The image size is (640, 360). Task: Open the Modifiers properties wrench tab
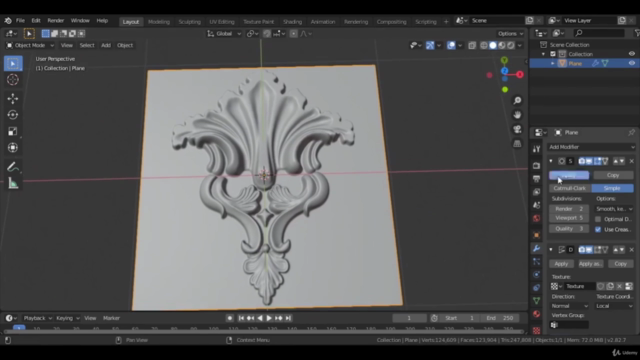point(536,249)
